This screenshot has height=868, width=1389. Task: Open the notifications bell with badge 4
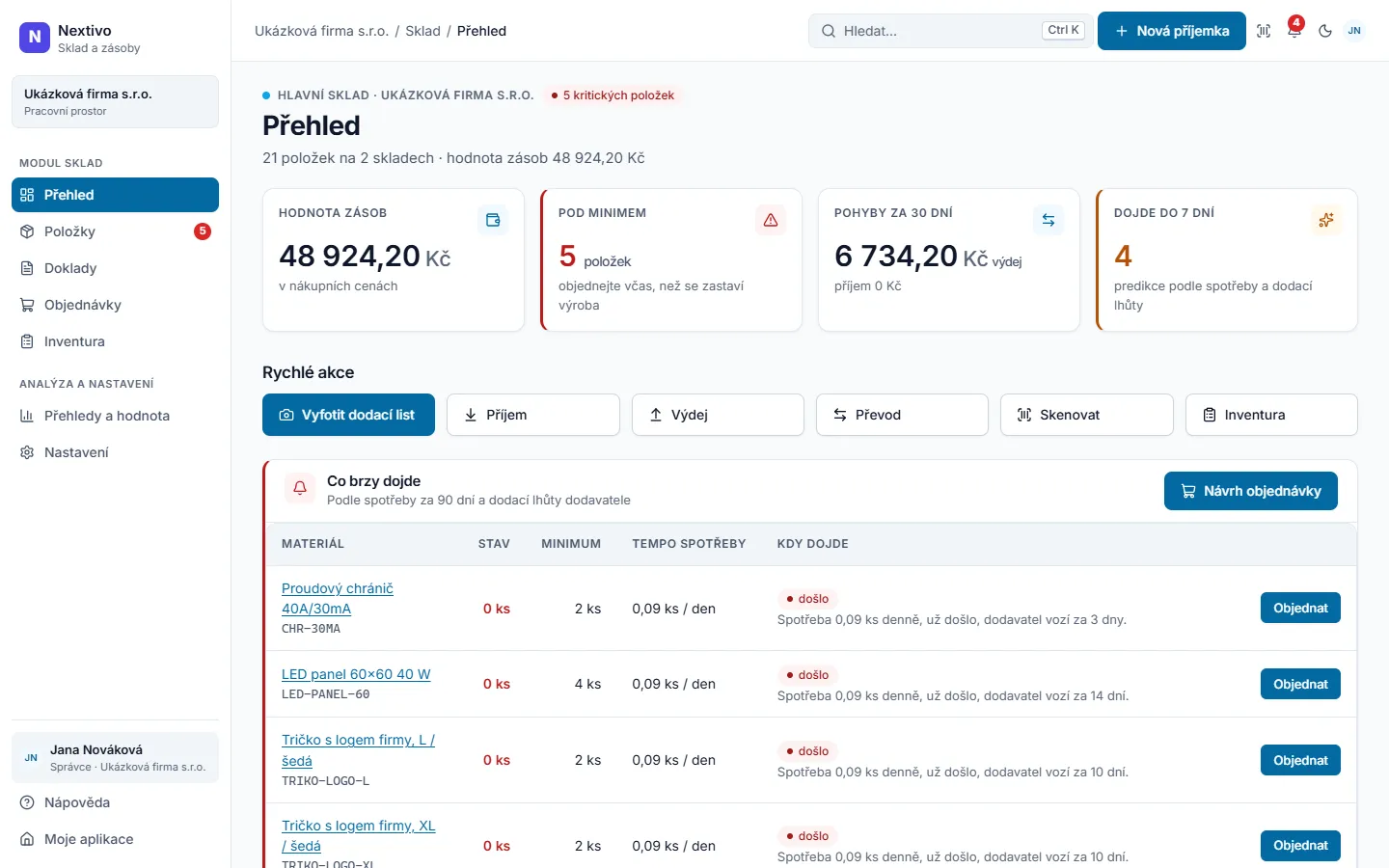1294,31
